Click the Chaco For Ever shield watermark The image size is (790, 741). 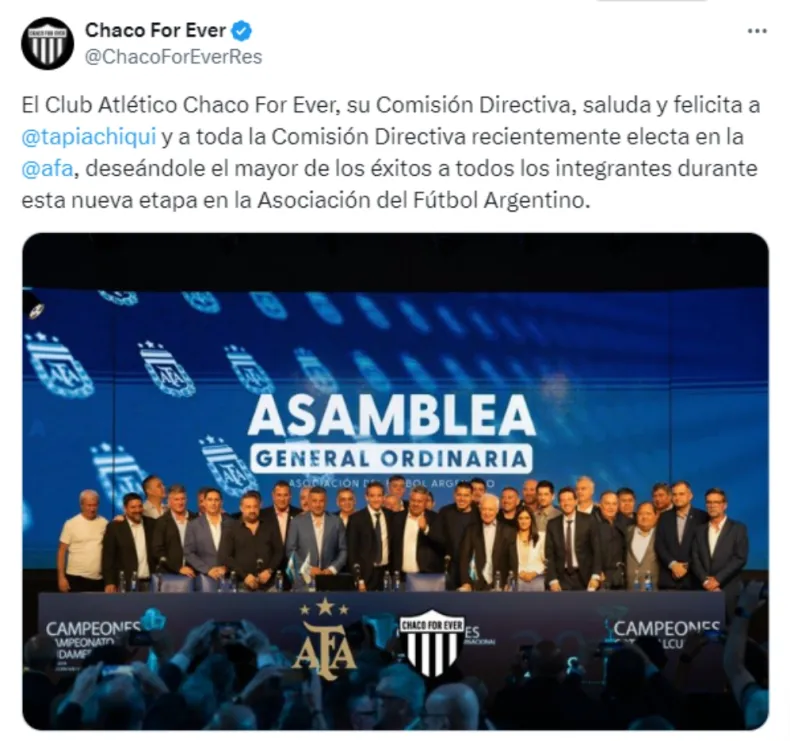coord(432,643)
